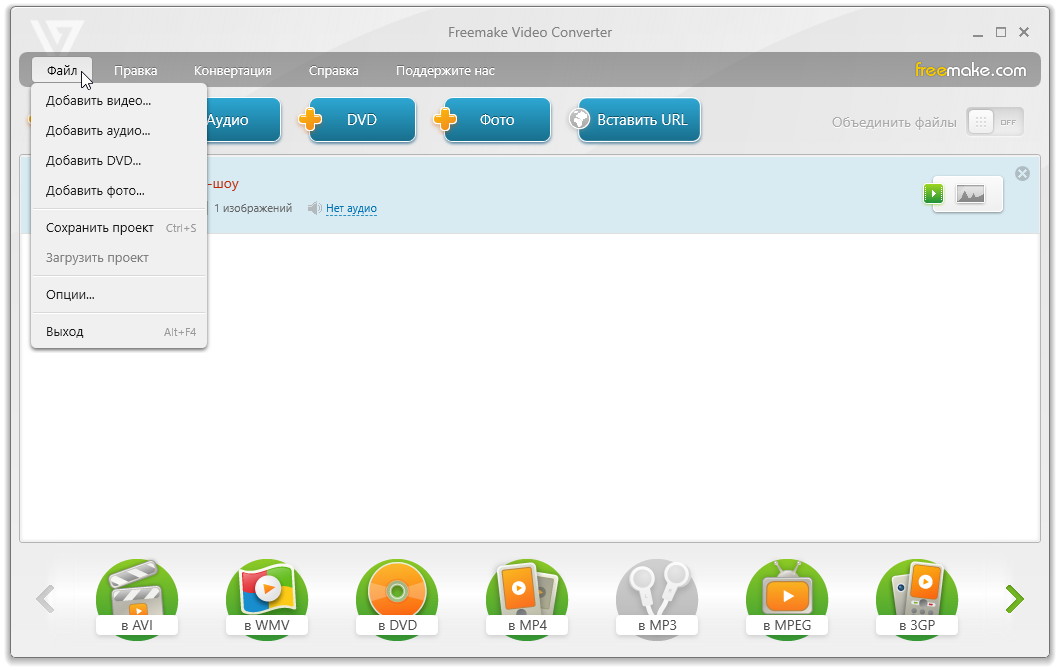
Task: Toggle the Объединить файлы switch
Action: 994,122
